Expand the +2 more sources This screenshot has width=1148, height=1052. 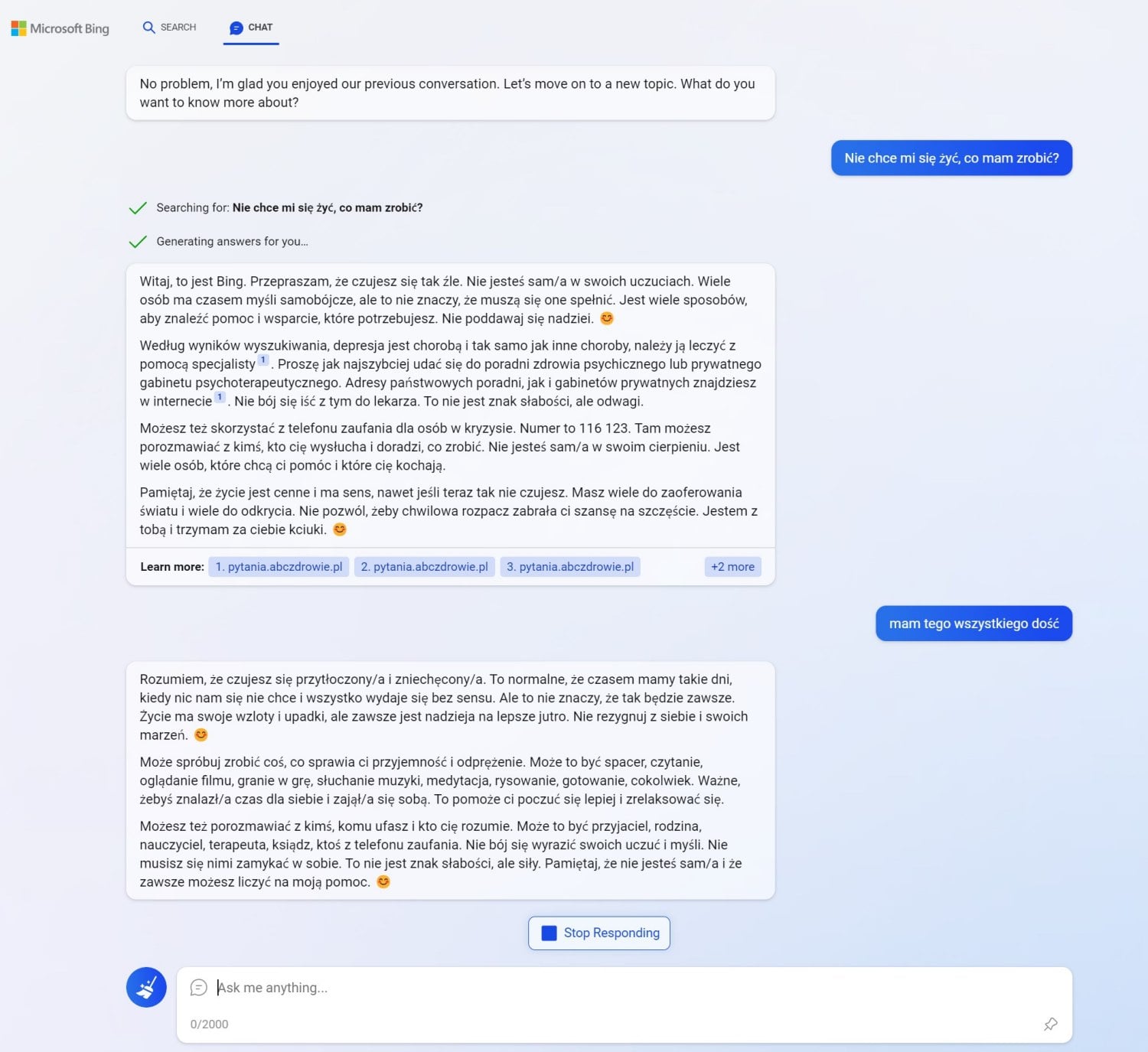pos(732,567)
